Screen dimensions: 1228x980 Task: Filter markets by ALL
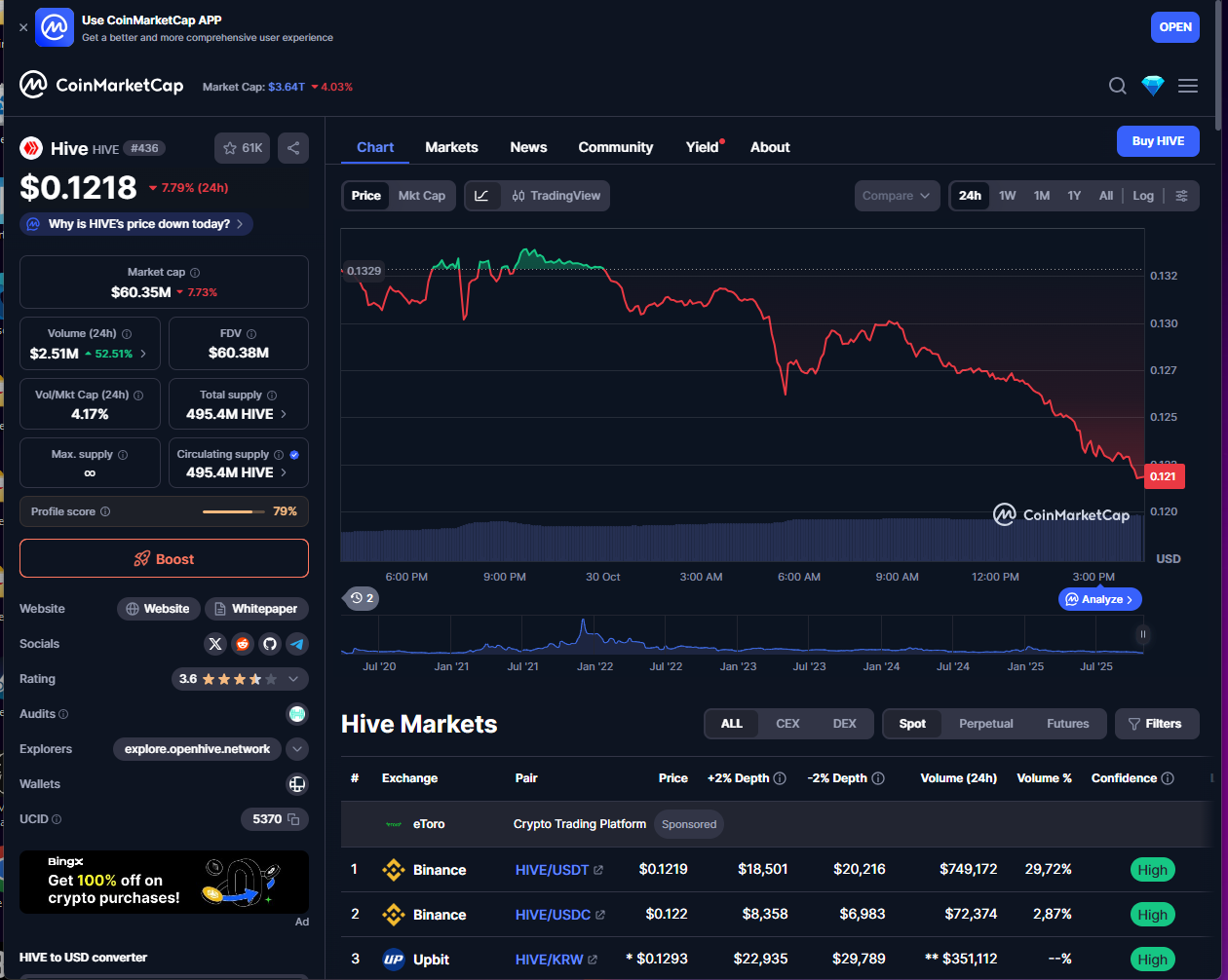[x=732, y=724]
